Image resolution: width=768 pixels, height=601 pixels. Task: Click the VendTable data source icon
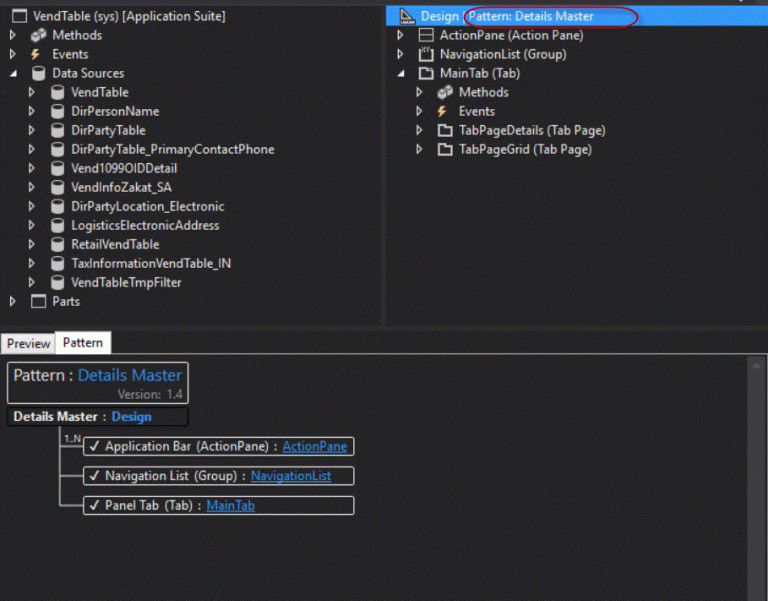click(x=57, y=93)
